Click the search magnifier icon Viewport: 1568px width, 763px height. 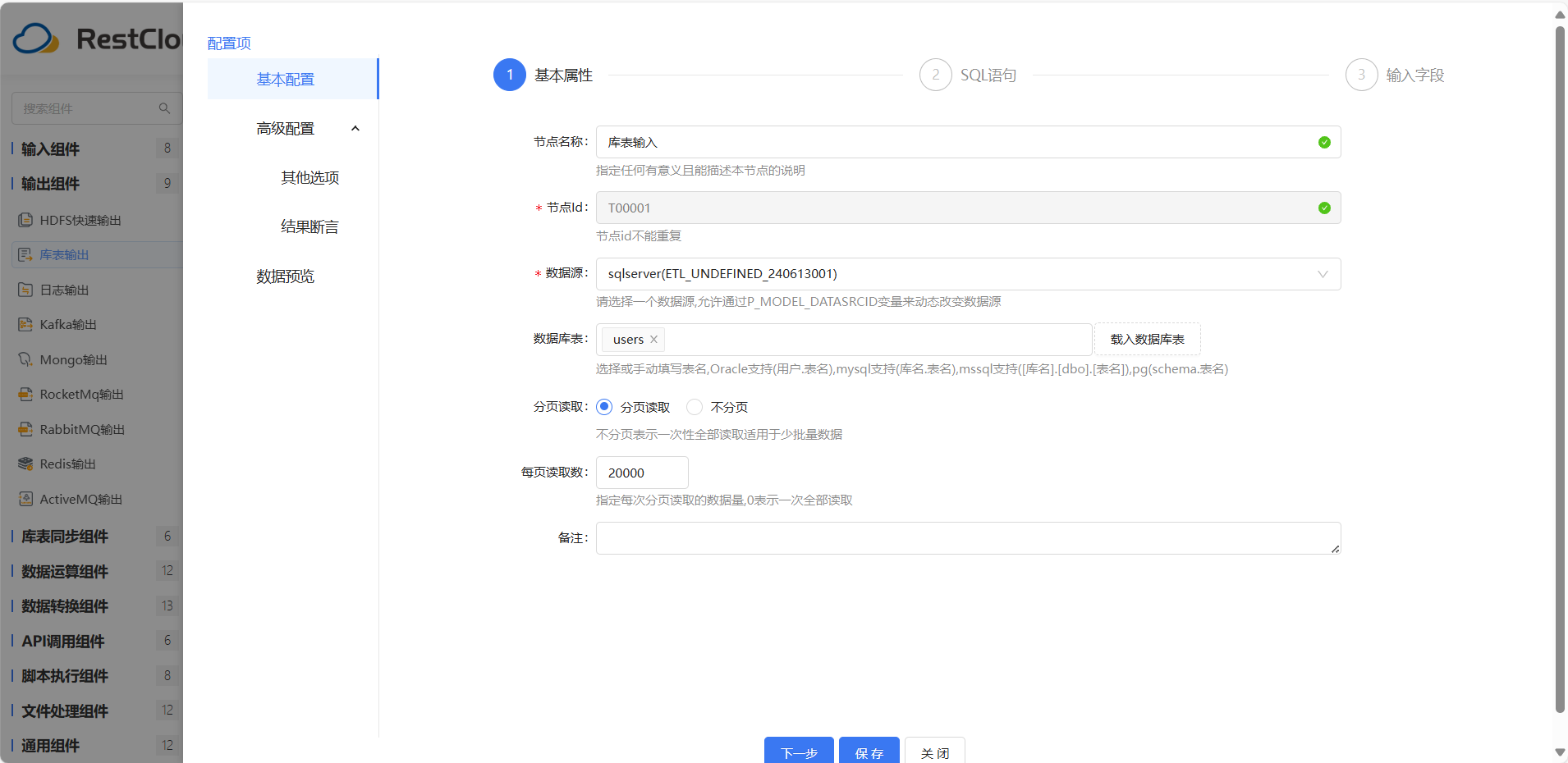(164, 108)
